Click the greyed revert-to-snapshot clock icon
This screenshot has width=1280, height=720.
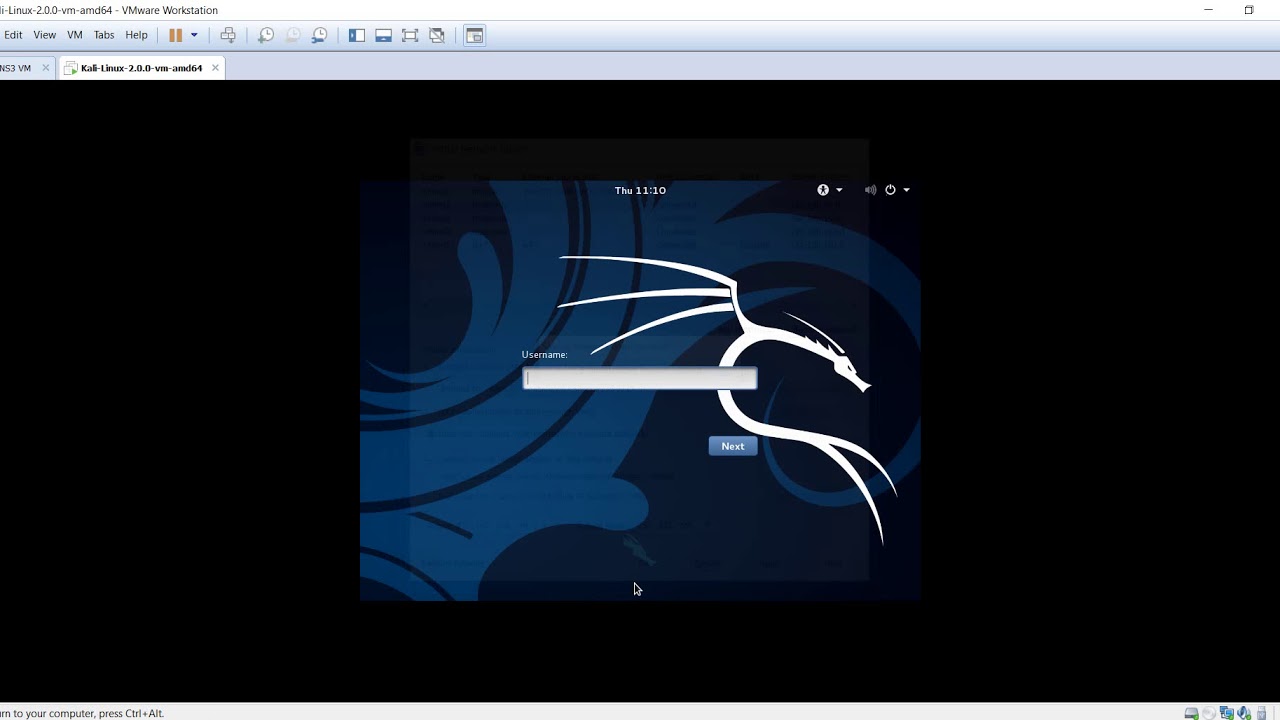coord(293,35)
